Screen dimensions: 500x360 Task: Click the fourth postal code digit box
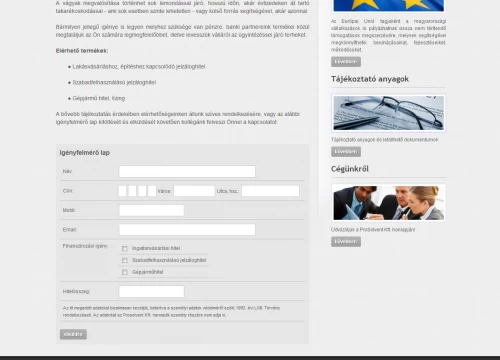coord(152,191)
